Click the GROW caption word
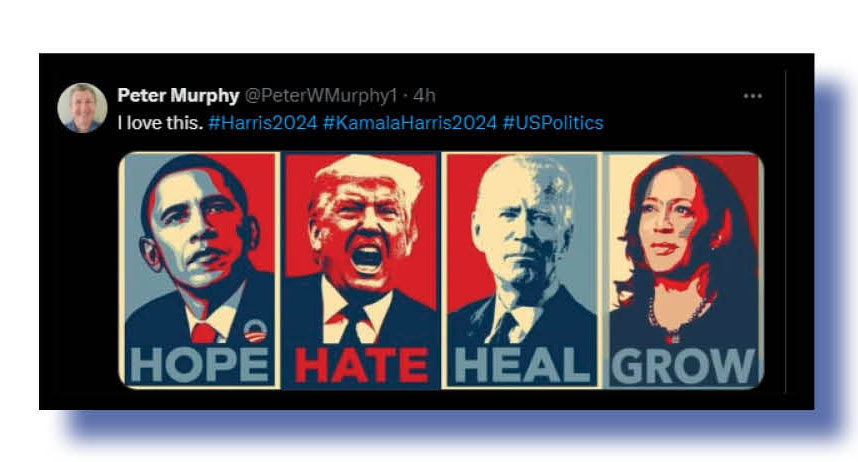This screenshot has width=858, height=462. (x=685, y=366)
